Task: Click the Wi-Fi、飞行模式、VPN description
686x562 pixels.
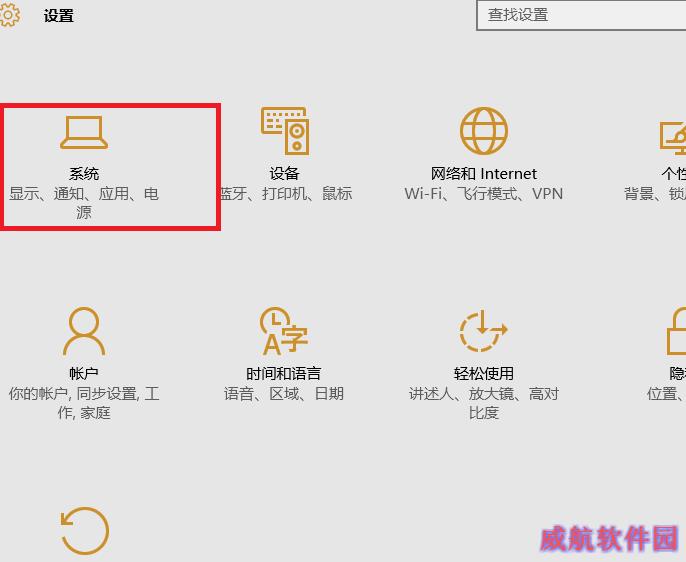Action: click(x=483, y=193)
